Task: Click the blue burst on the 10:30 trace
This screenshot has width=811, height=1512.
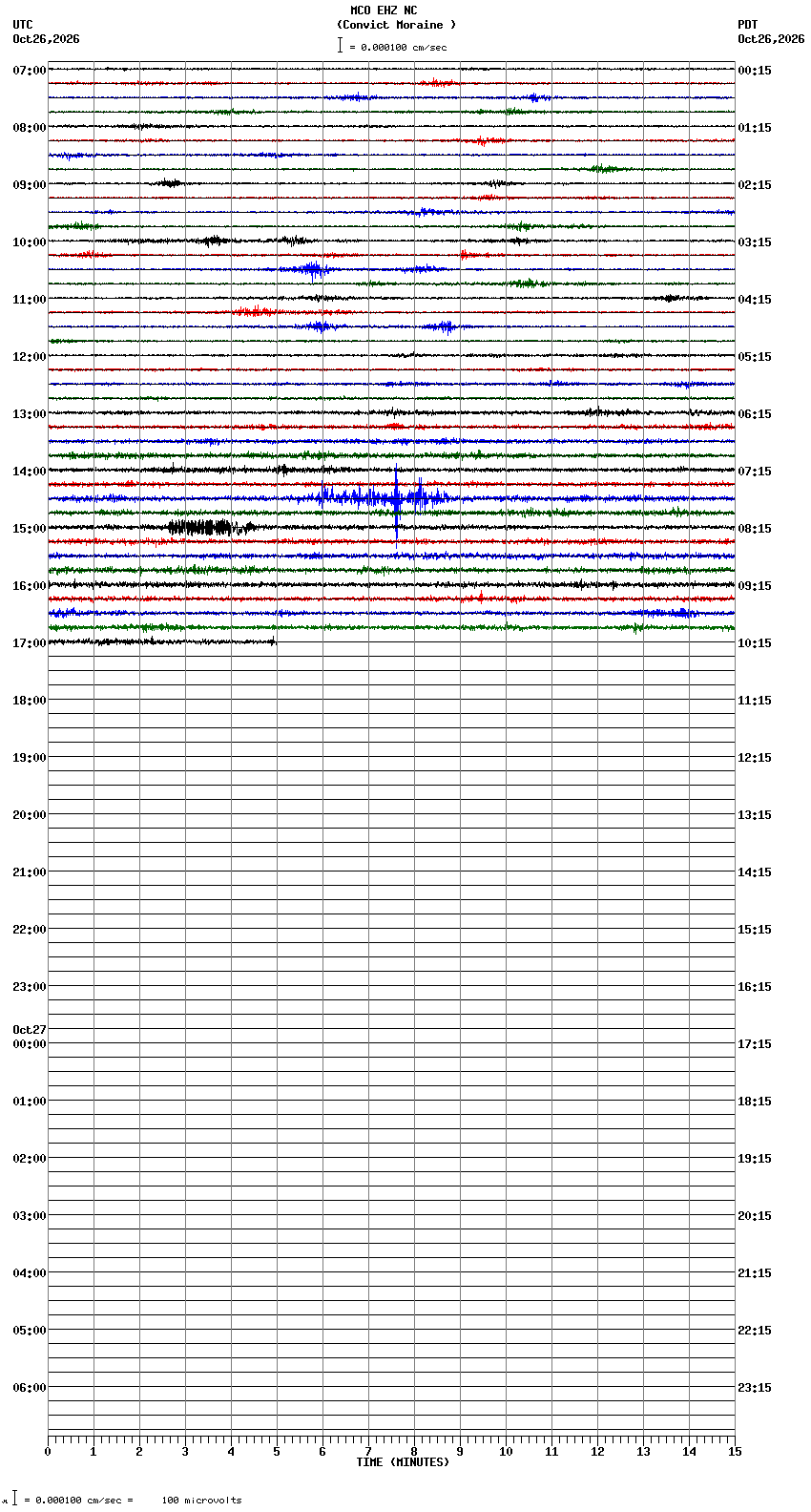Action: coord(312,269)
